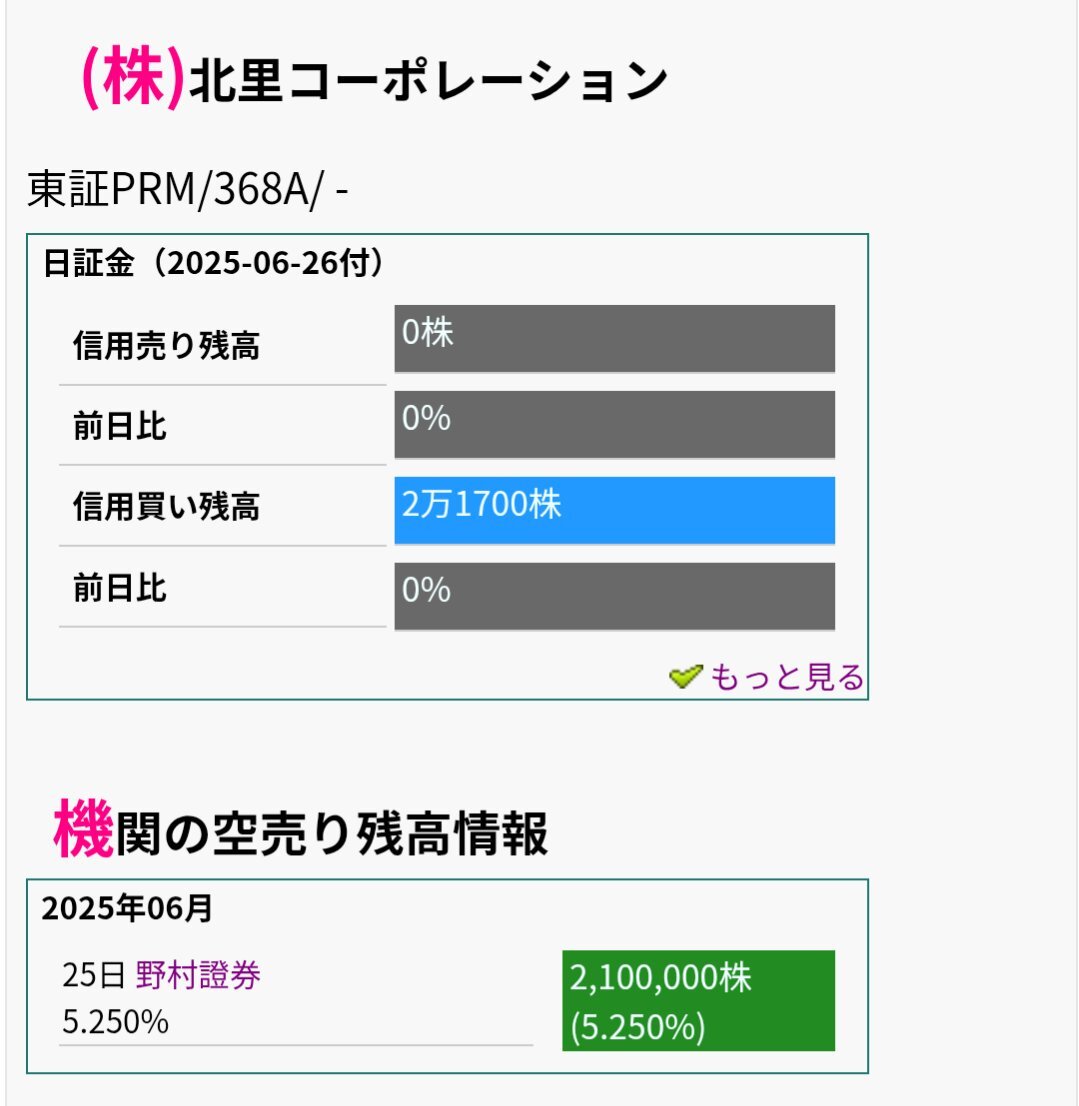
Task: Click the gray 0株 short balance bar
Action: [614, 338]
